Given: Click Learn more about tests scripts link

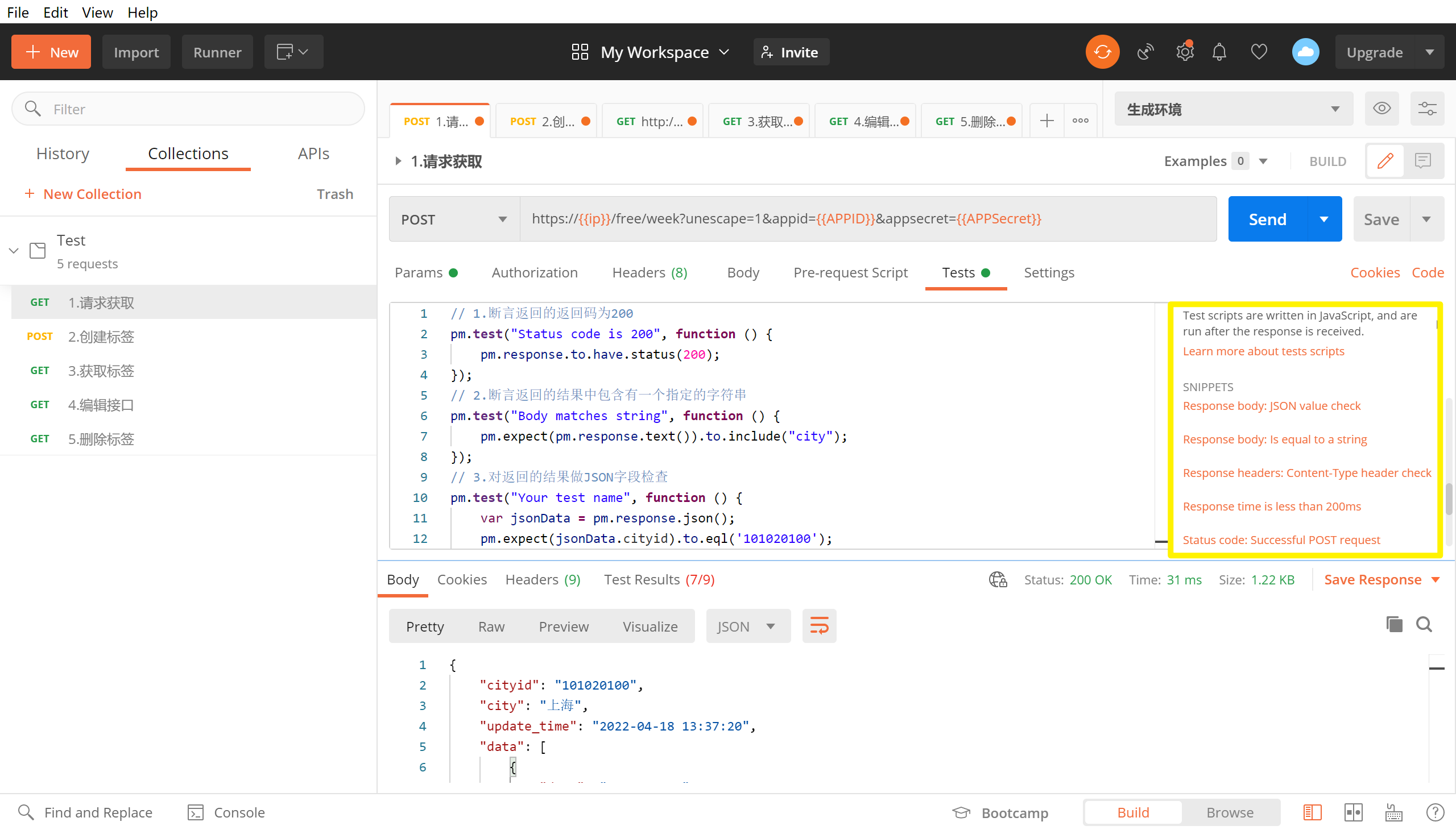Looking at the screenshot, I should (x=1263, y=351).
